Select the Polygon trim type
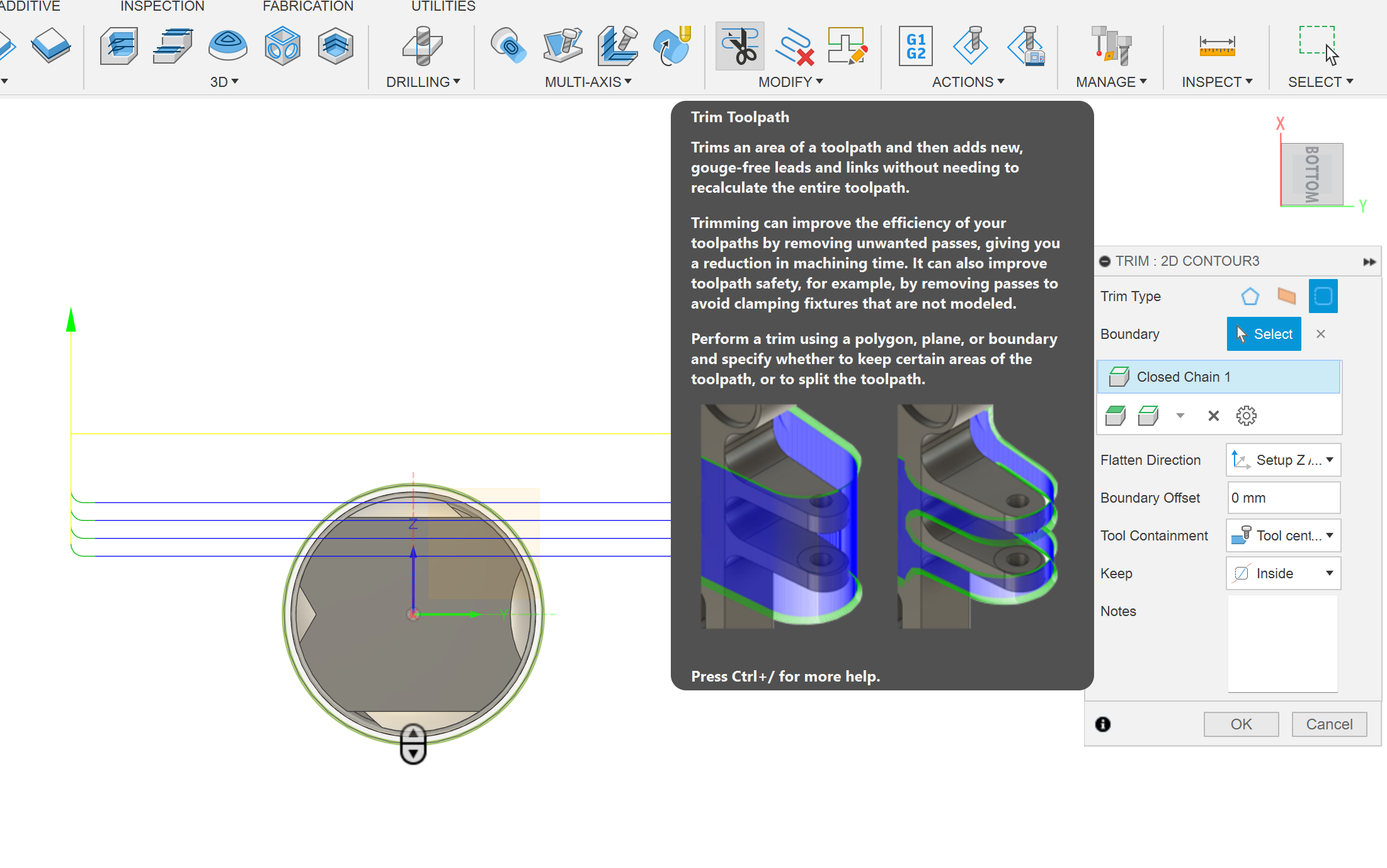The width and height of the screenshot is (1387, 868). click(1250, 296)
